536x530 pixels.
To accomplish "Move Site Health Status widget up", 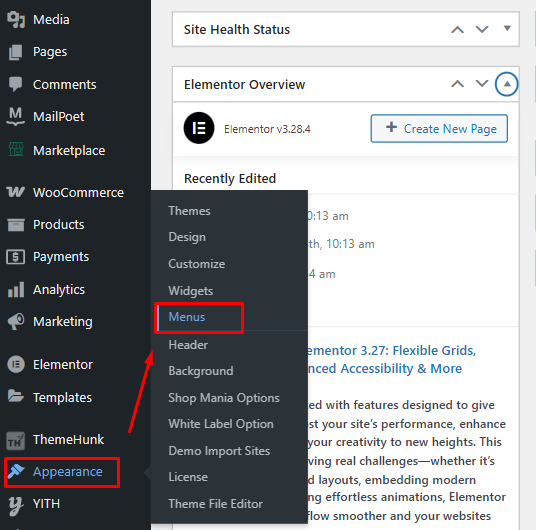I will [x=457, y=29].
